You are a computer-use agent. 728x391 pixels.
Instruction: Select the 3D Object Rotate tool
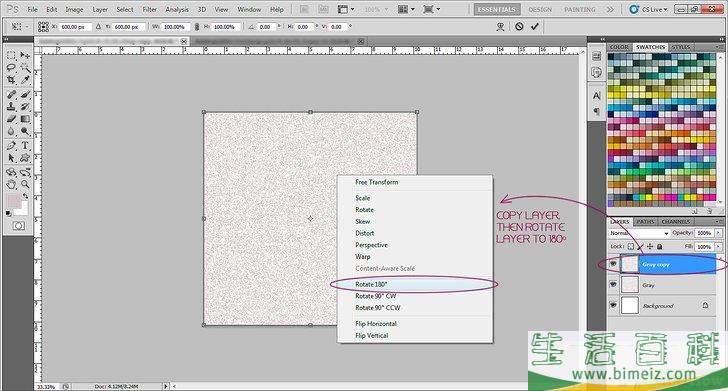tap(11, 172)
